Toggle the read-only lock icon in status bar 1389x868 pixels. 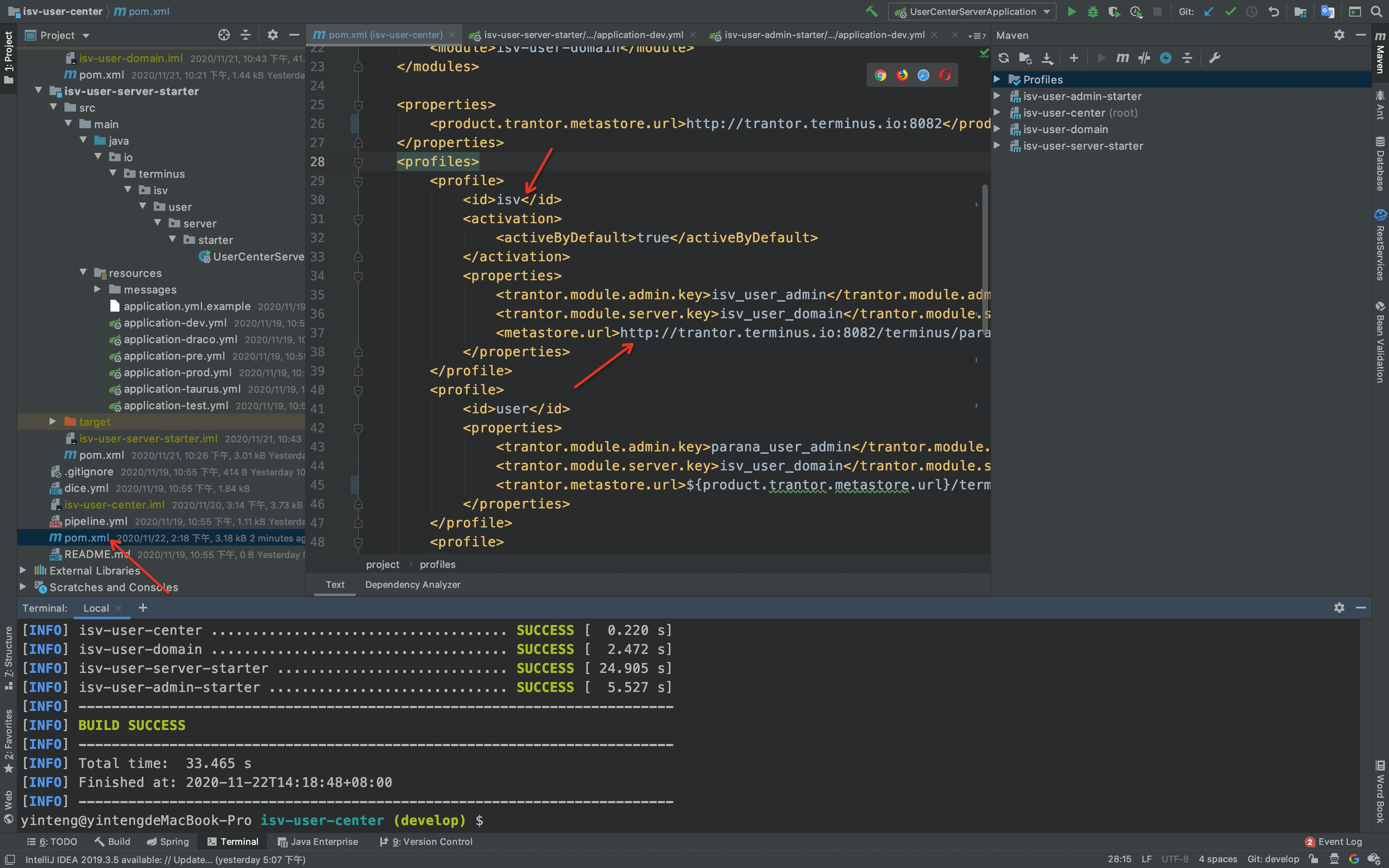coord(1313,859)
